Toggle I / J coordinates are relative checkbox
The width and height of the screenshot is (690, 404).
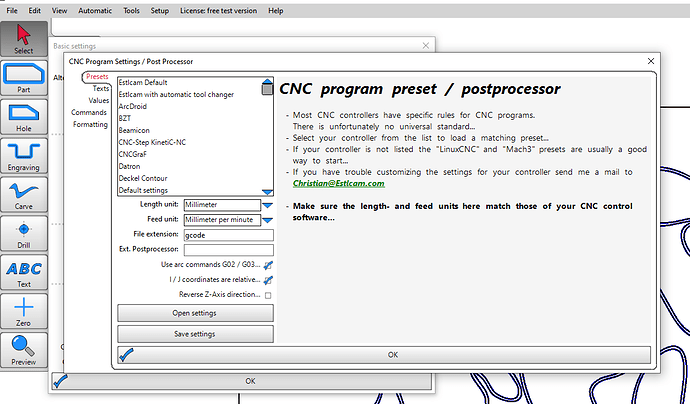(x=268, y=280)
